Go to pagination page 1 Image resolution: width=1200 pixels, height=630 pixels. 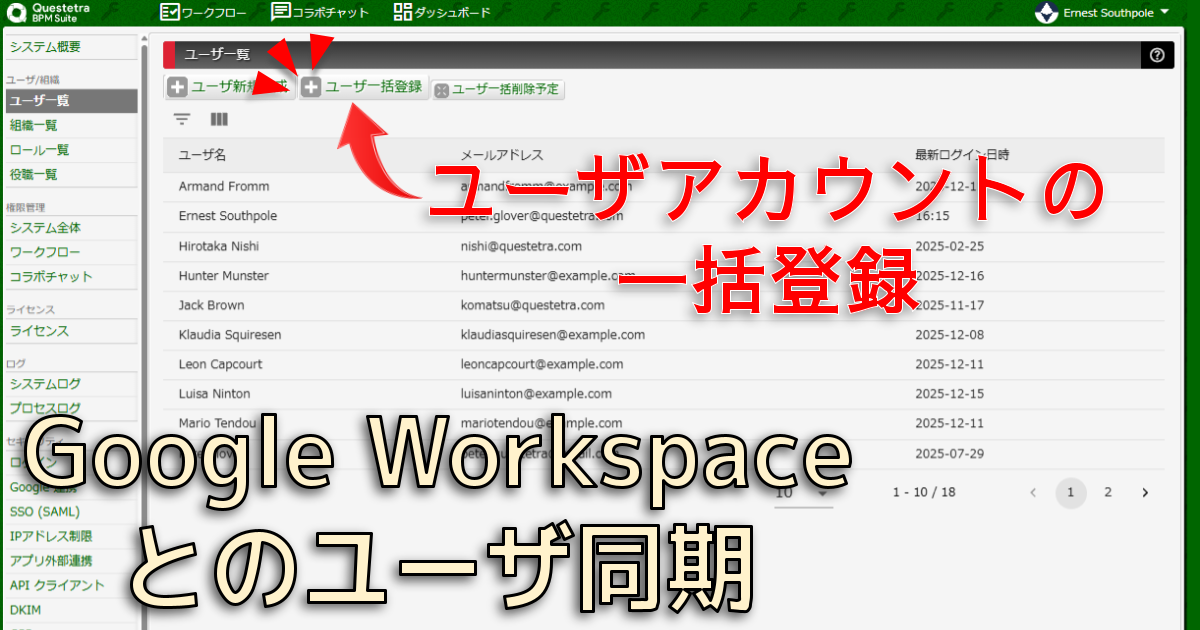tap(1071, 492)
